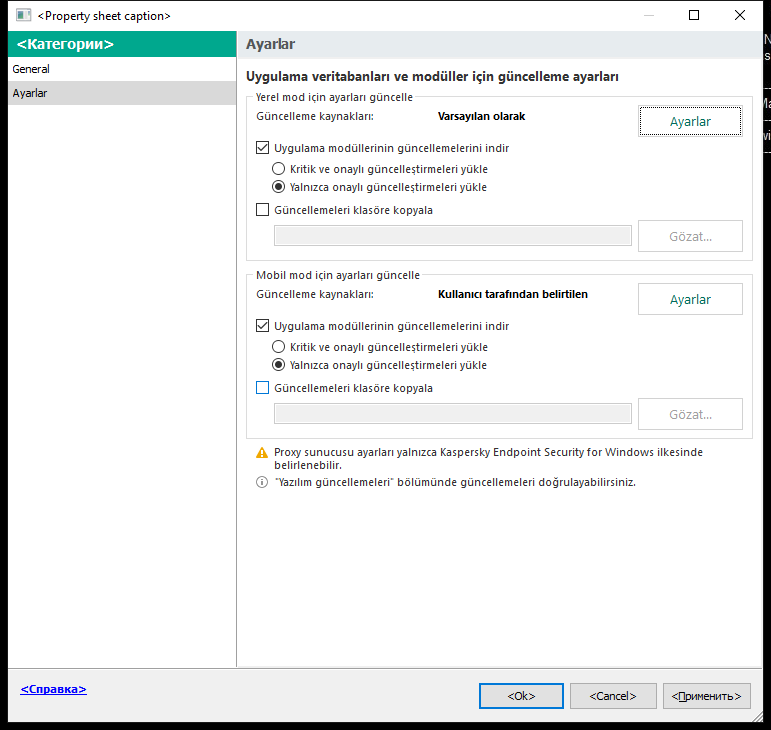Click the property sheet window icon
Viewport: 771px width, 730px height.
[23, 15]
